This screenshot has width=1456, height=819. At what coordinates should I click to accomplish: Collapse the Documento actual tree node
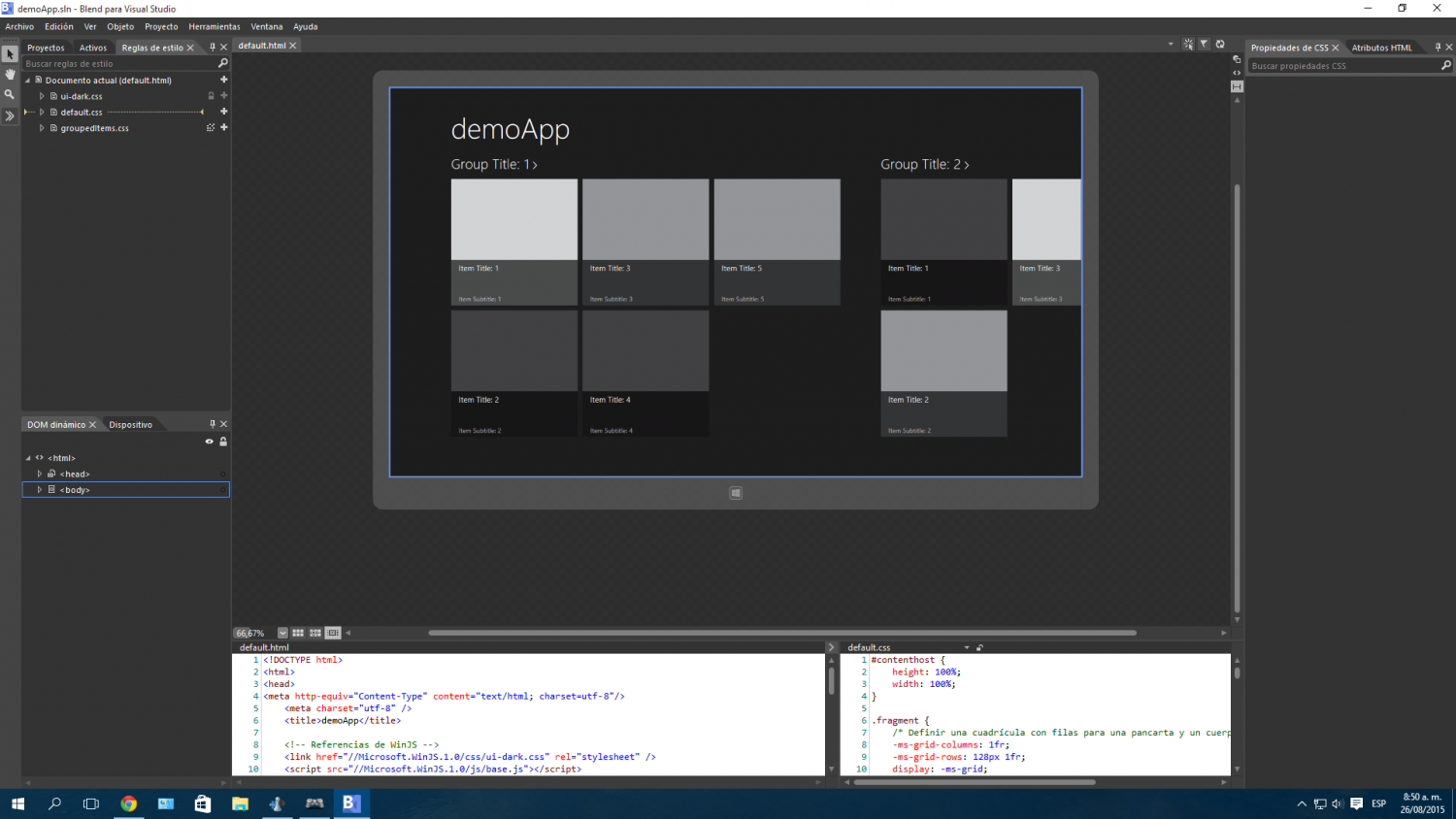[x=28, y=81]
